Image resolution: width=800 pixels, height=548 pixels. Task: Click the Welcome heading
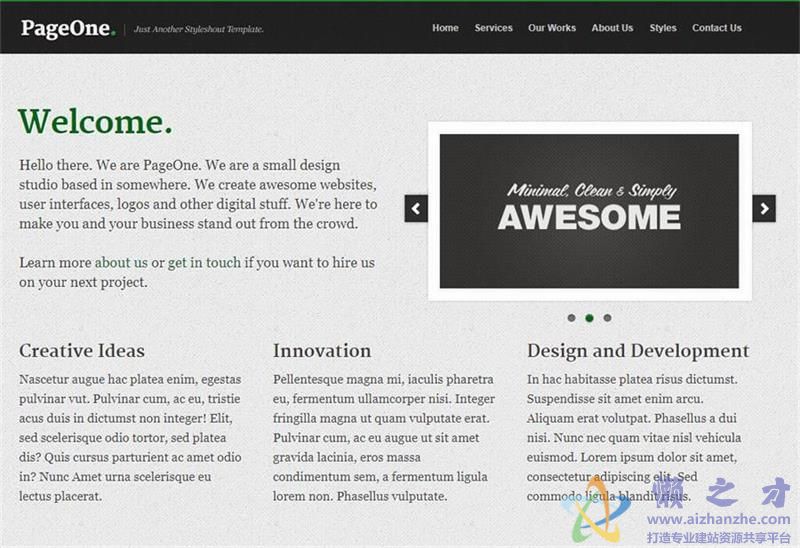coord(95,122)
